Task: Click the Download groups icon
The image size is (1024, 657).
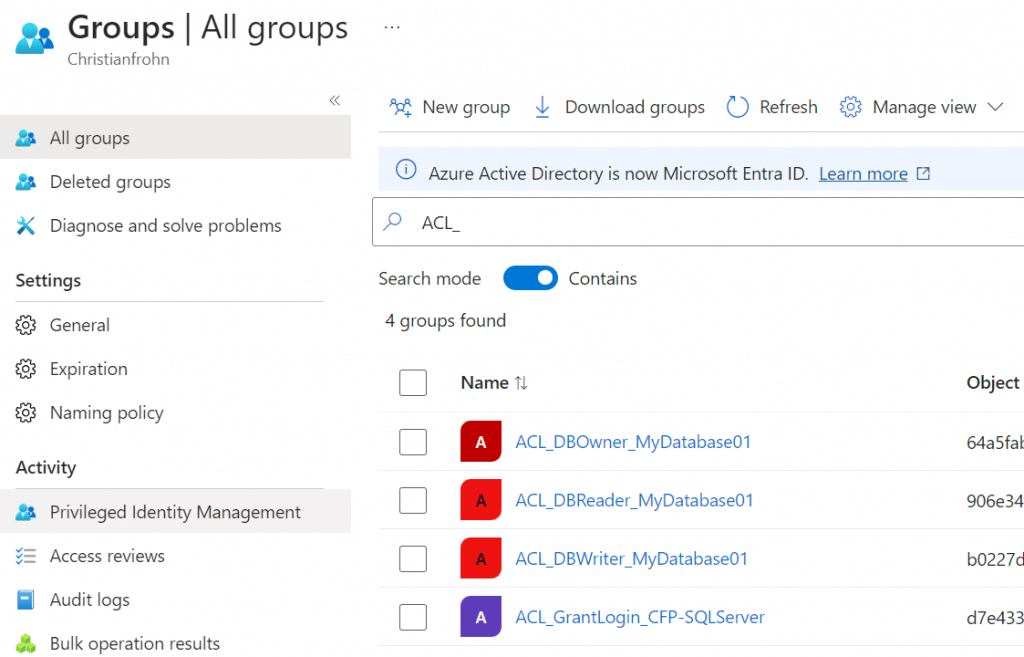Action: [541, 107]
